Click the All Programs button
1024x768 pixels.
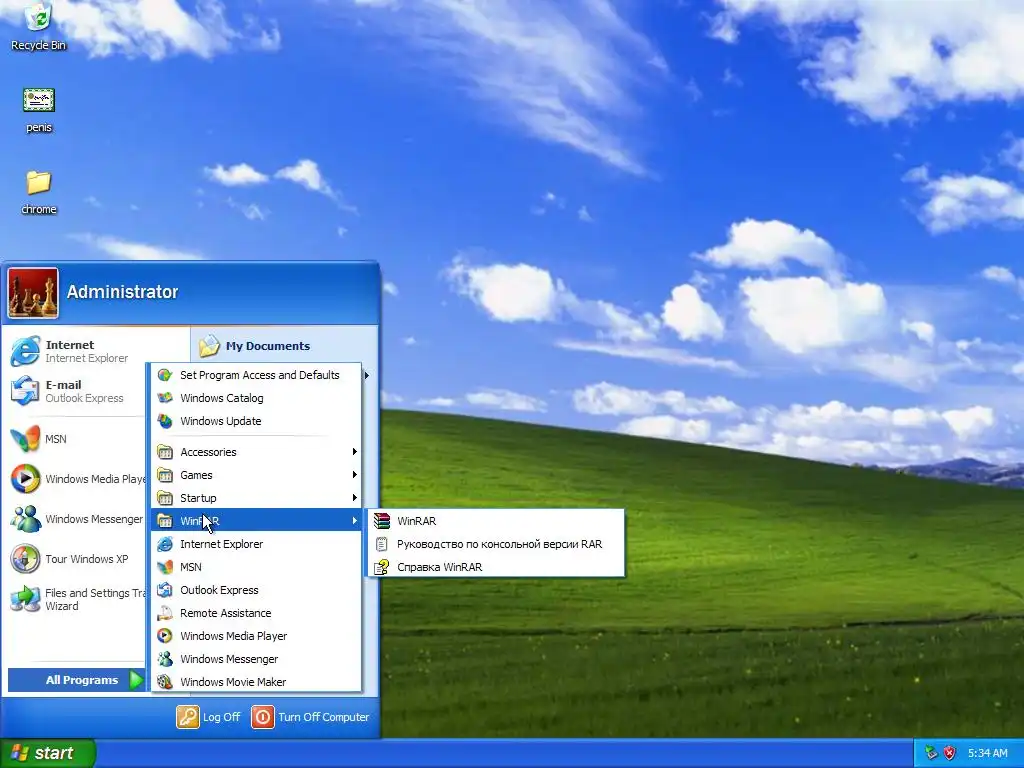point(76,680)
